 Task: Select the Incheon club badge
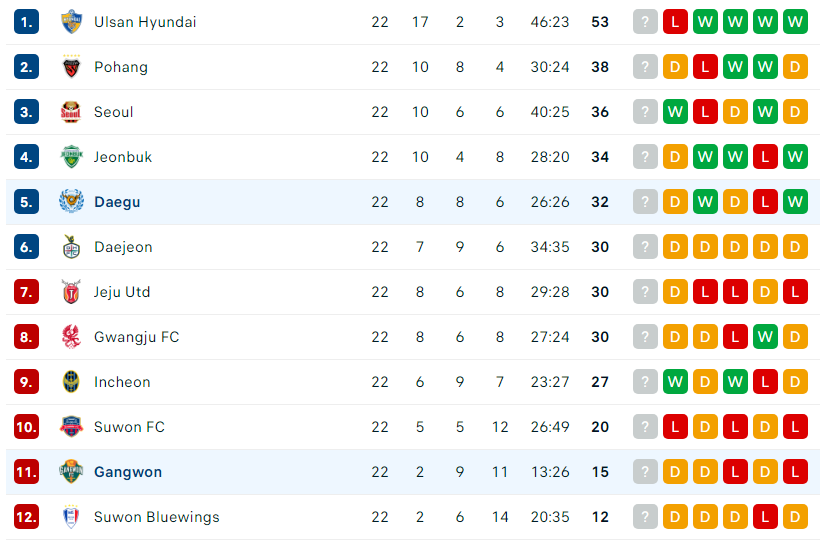[71, 382]
